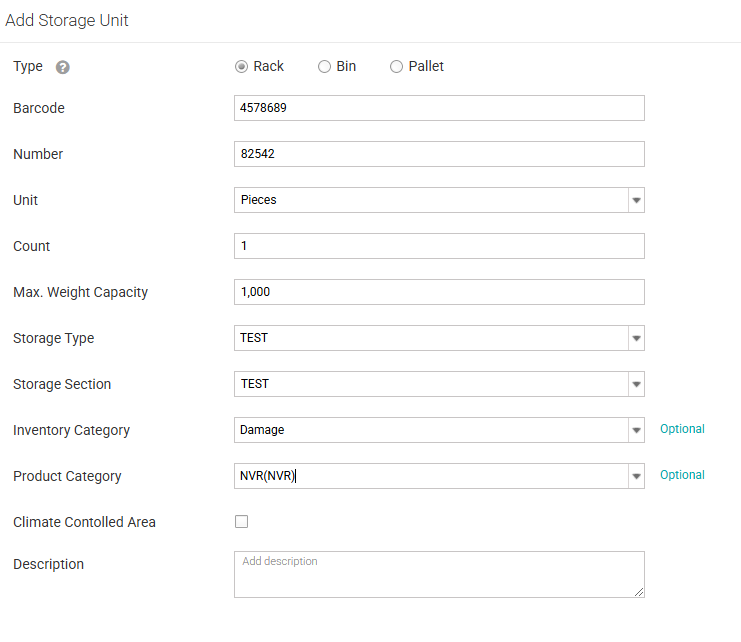Select the Max. Weight Capacity field
This screenshot has height=642, width=741.
tap(438, 292)
